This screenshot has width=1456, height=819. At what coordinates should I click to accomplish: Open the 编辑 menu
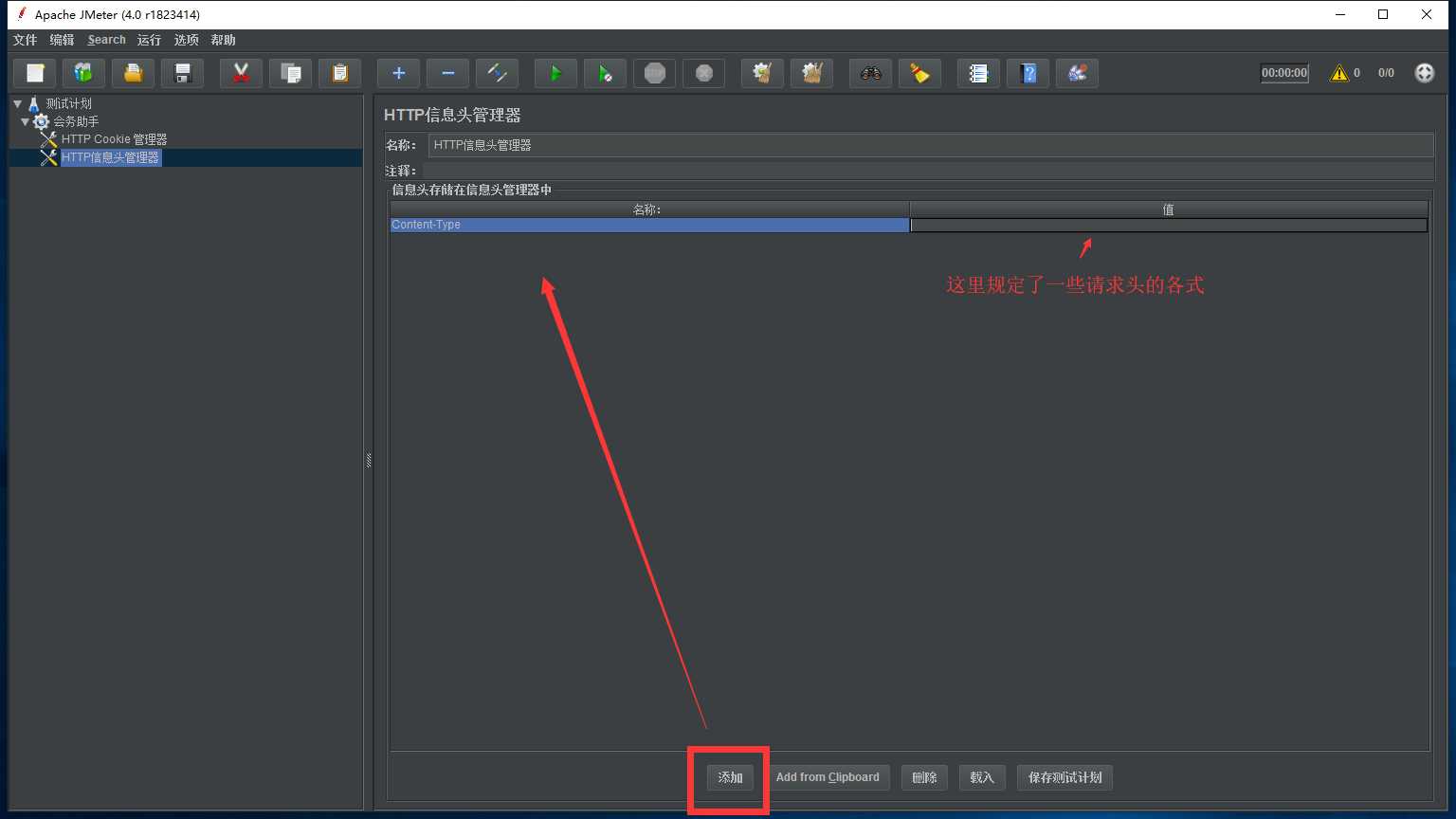click(x=62, y=40)
